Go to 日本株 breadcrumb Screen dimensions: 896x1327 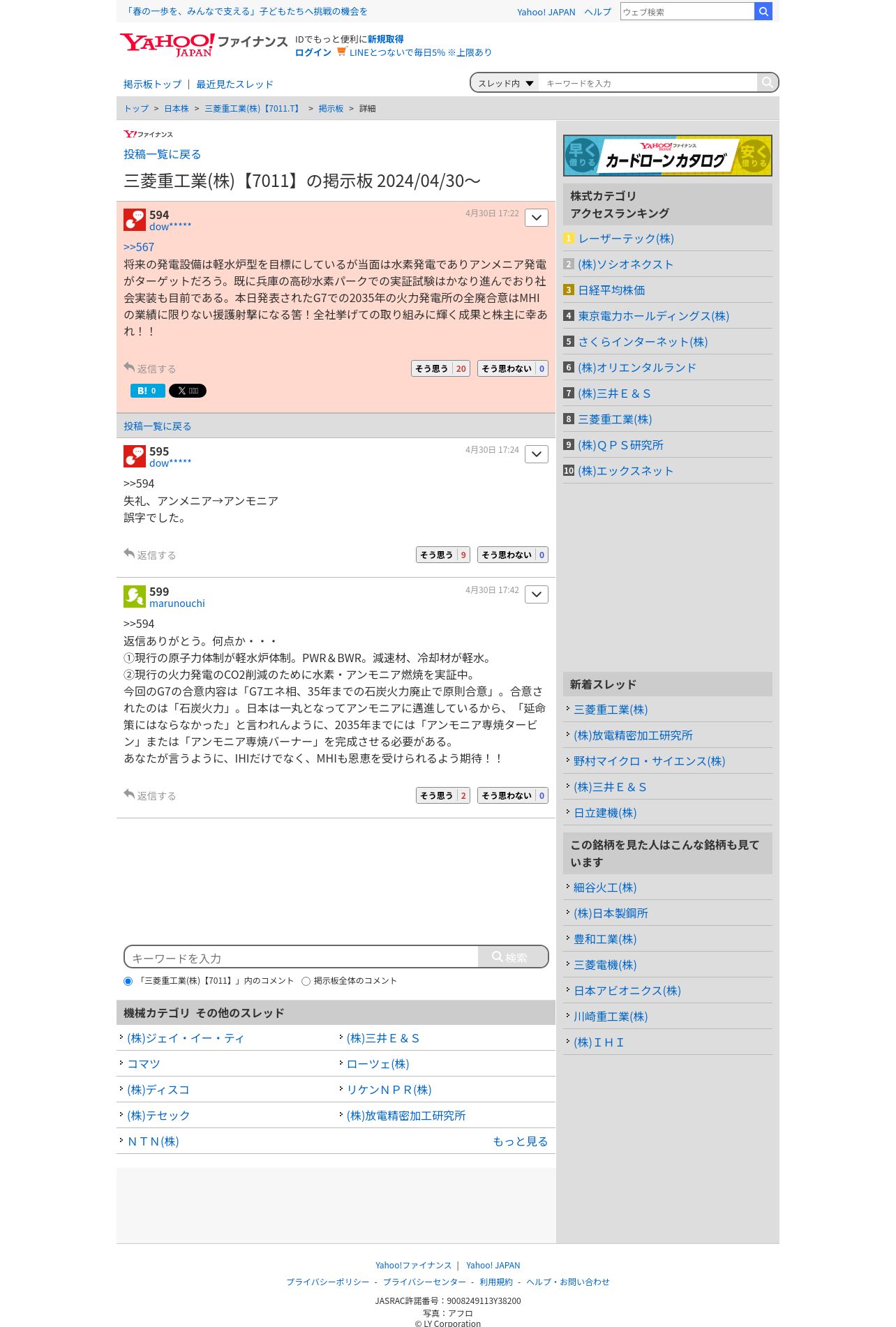point(177,109)
